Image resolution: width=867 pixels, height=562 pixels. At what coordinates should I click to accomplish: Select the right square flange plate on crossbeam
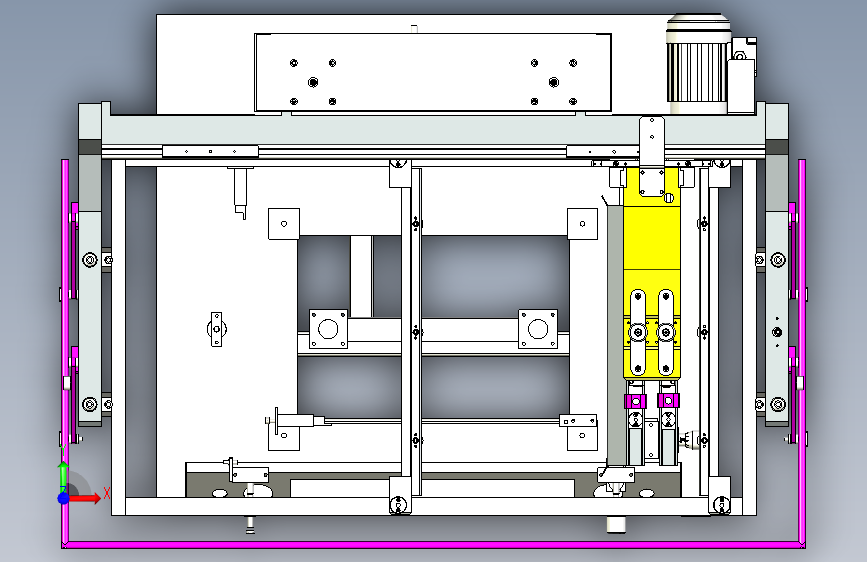tap(538, 329)
